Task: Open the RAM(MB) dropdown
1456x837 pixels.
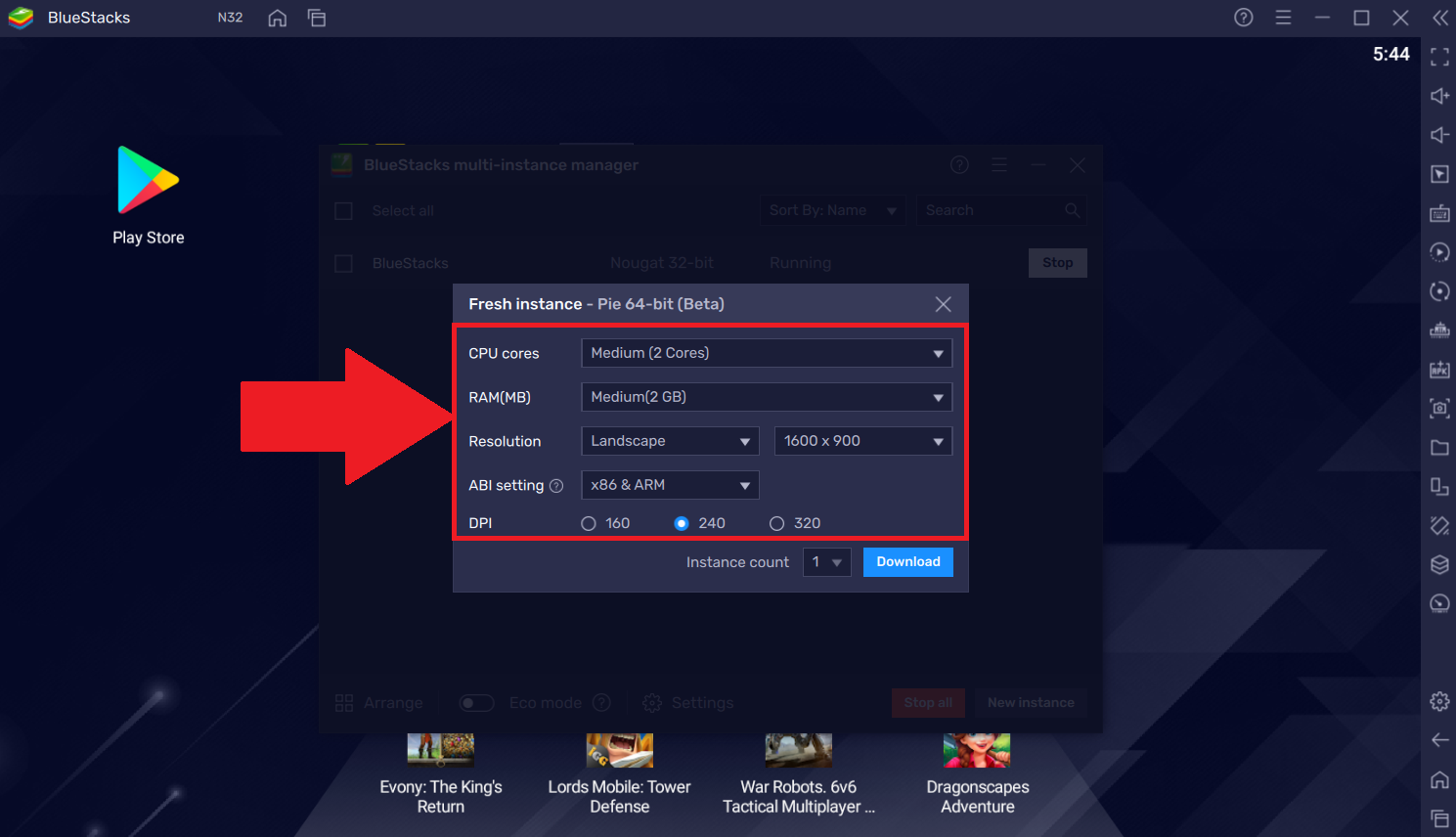Action: coord(767,397)
